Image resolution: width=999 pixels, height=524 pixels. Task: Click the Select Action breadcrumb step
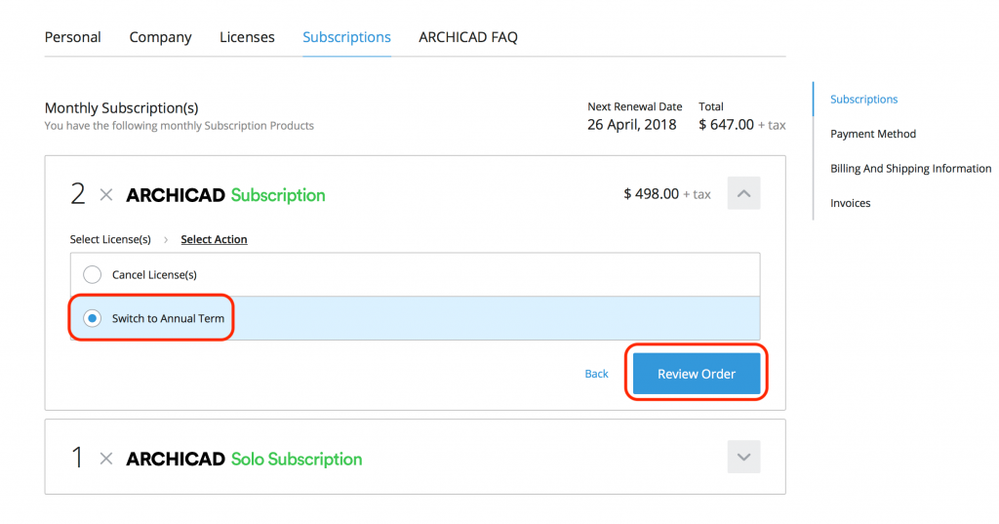(x=214, y=240)
